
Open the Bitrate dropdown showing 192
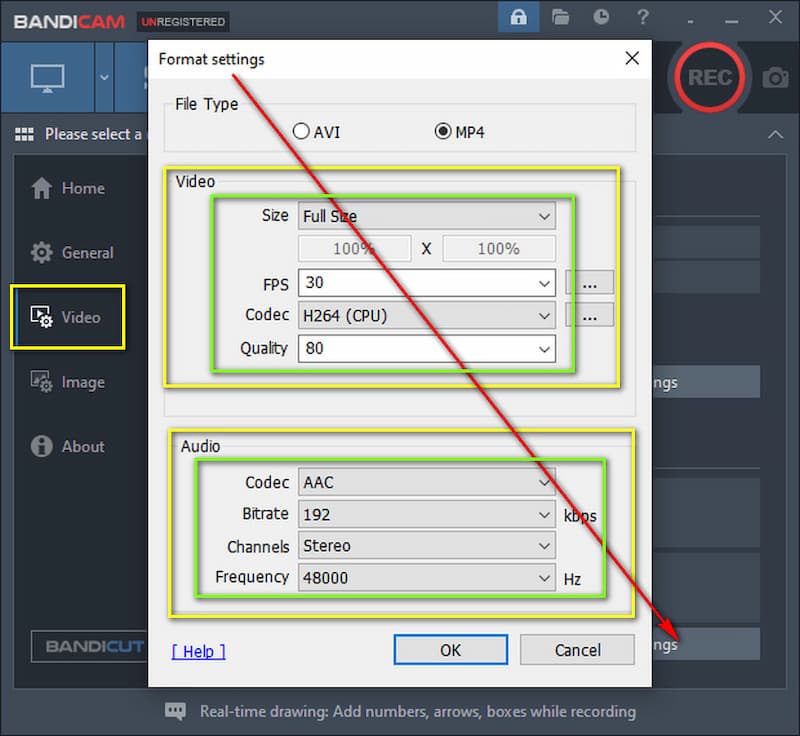(x=427, y=515)
